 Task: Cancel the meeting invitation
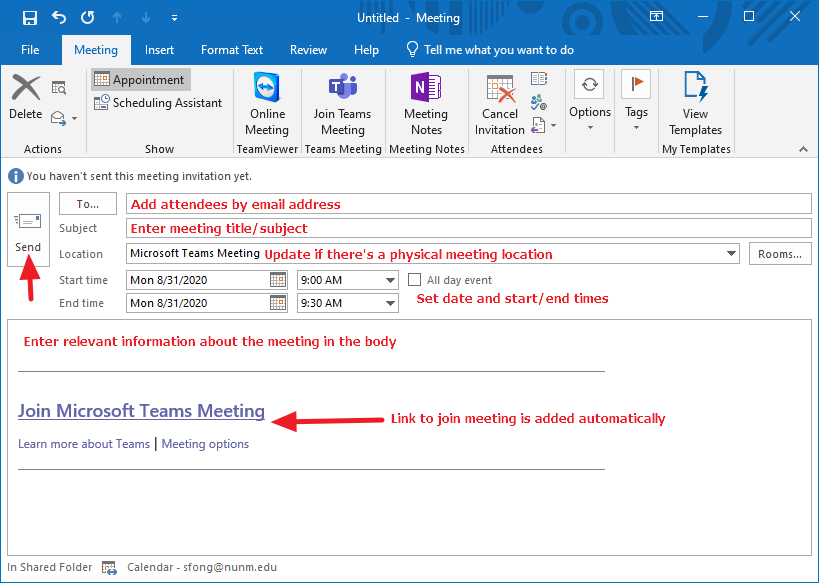[x=500, y=105]
